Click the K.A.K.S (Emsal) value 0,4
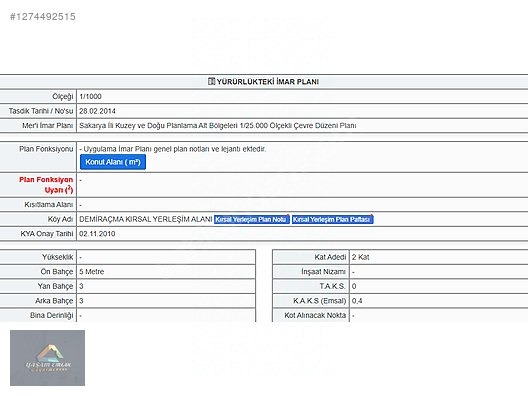Viewport: 528px width, 396px height. tap(357, 301)
